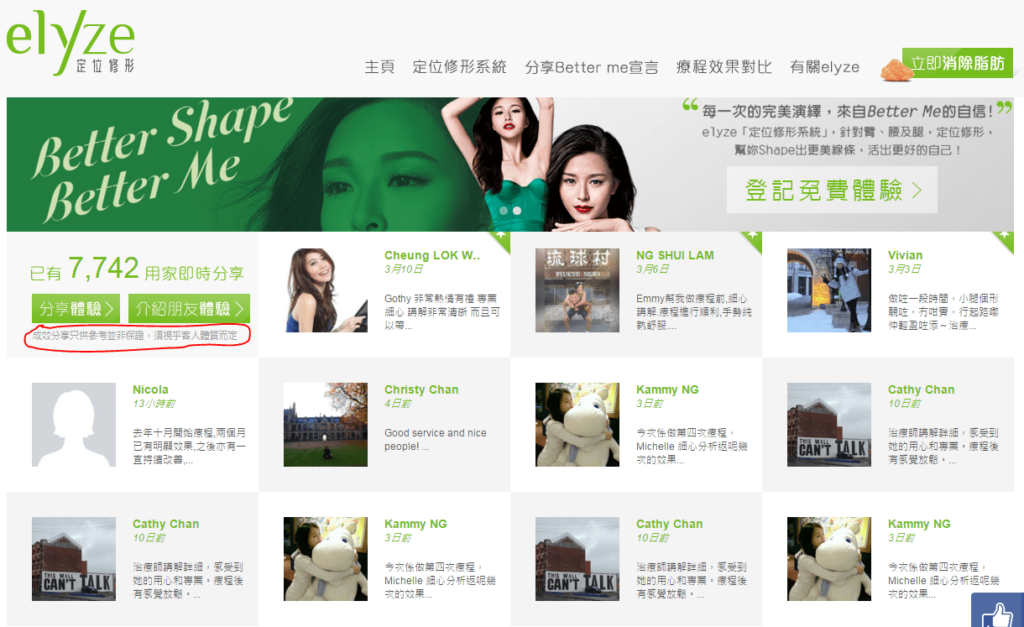Screen dimensions: 1024x627
Task: Select the 有關elyze menu item
Action: [x=824, y=67]
